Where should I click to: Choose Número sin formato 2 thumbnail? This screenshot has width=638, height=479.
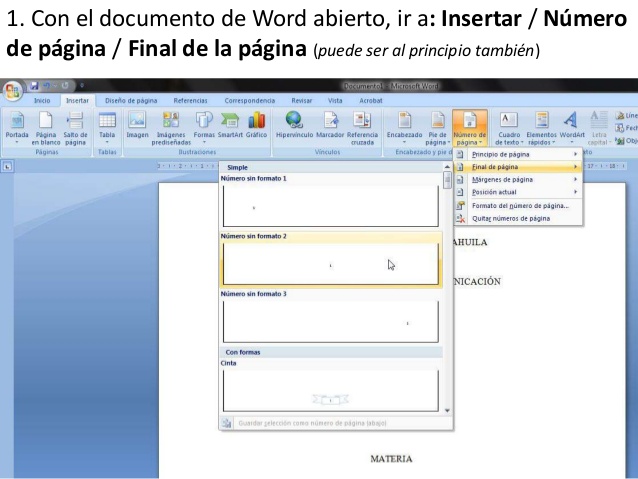(x=331, y=264)
